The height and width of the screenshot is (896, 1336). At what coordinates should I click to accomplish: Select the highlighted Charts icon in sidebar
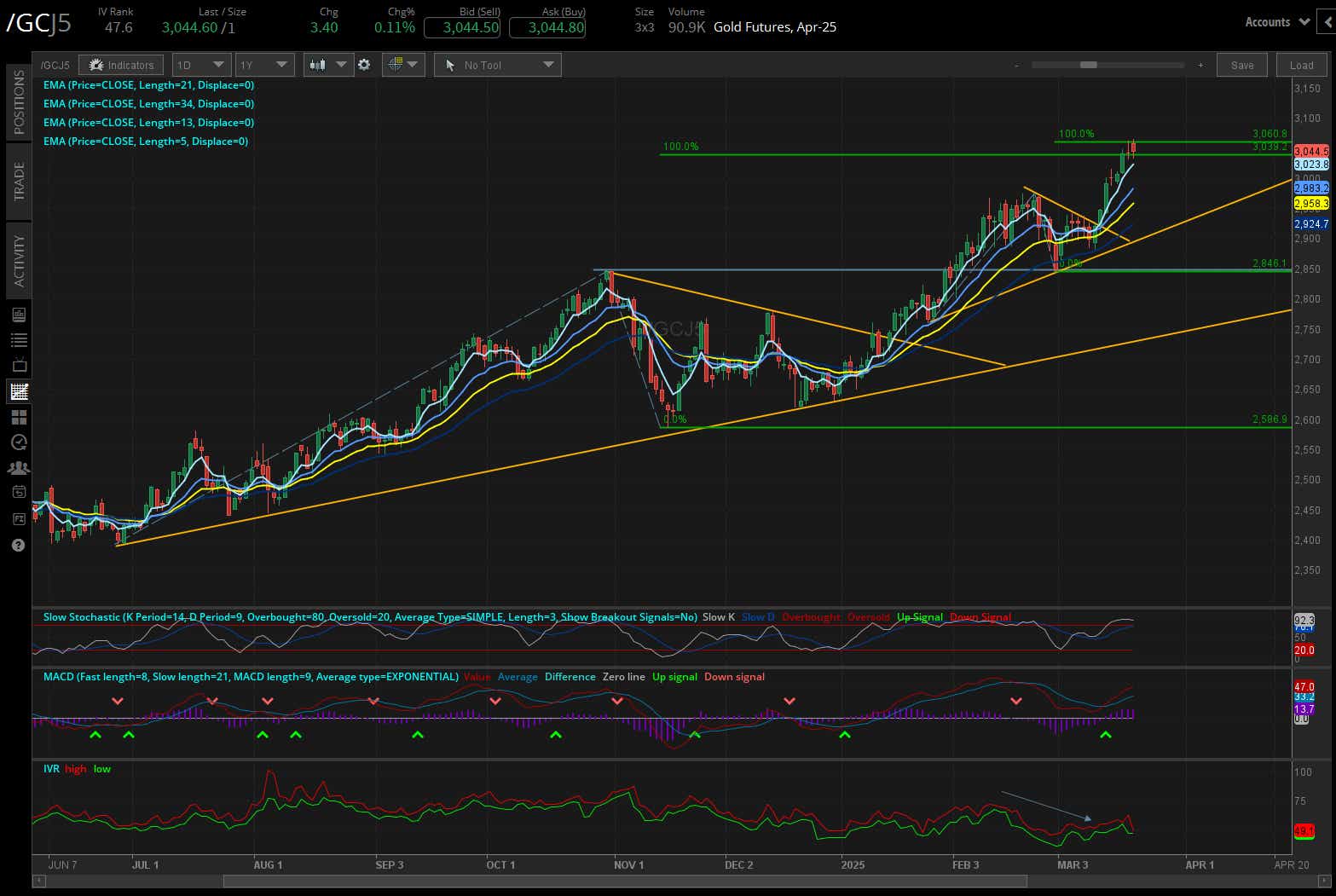point(18,391)
